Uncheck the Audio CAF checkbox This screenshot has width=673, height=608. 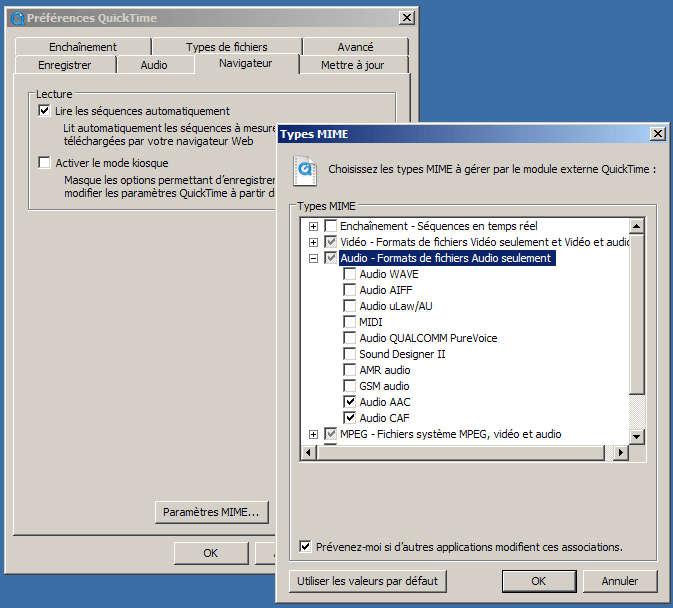350,418
